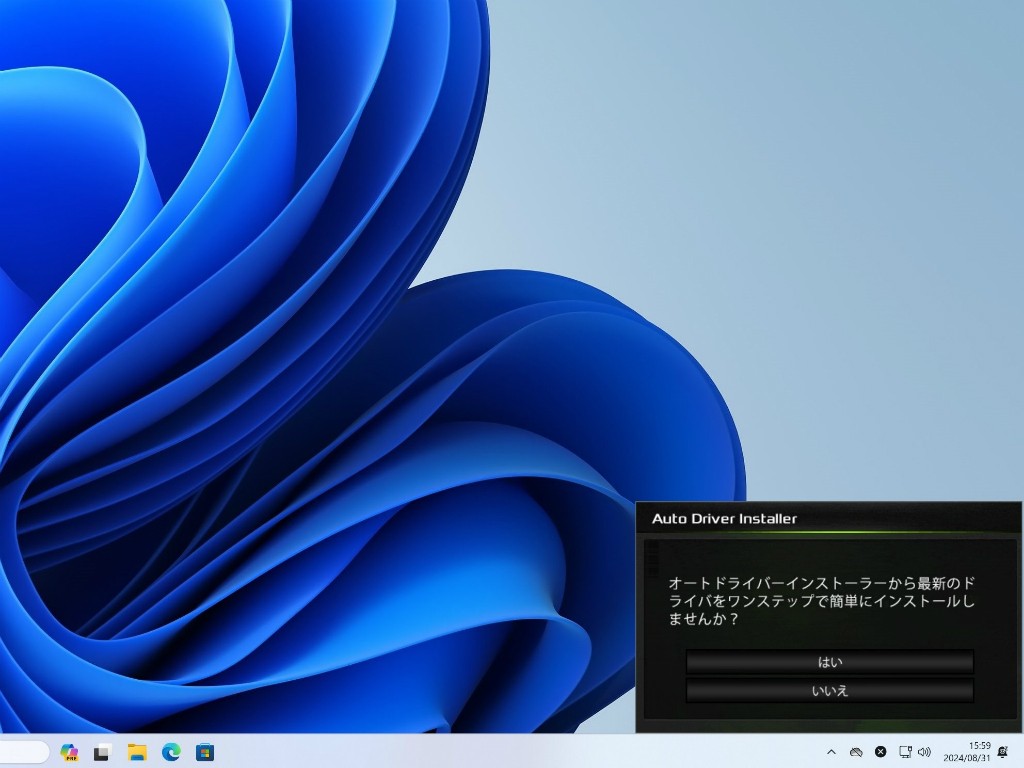Expand hidden system tray icons
This screenshot has width=1024, height=768.
831,752
